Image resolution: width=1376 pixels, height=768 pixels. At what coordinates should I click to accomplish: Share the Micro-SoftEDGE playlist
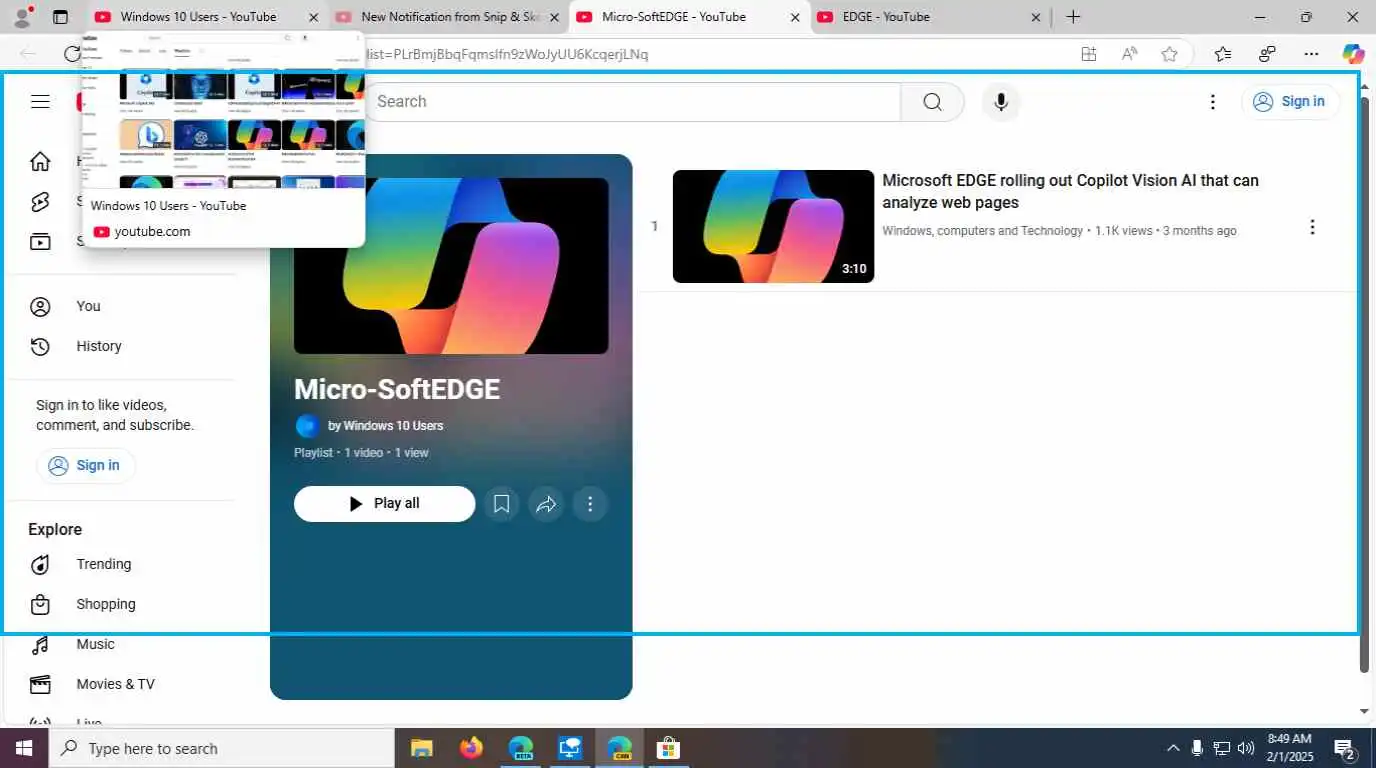pyautogui.click(x=546, y=504)
